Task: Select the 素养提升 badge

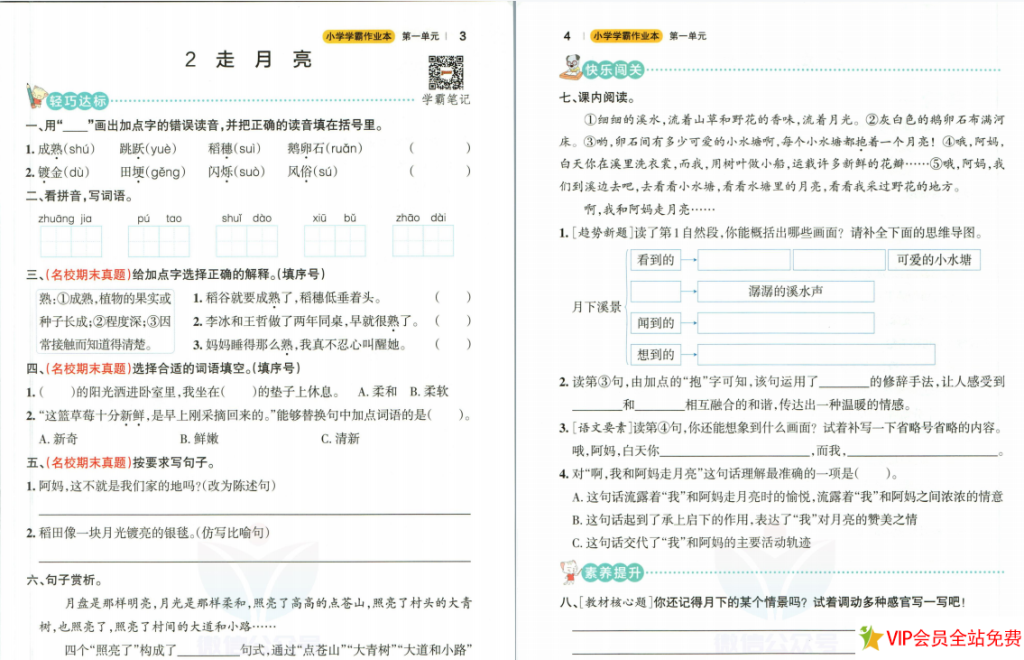Action: (x=614, y=571)
